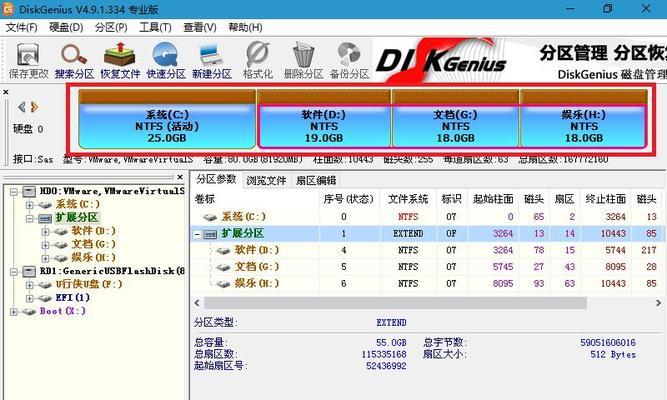
Task: Click the HD0 disk icon in the tree
Action: (29, 191)
